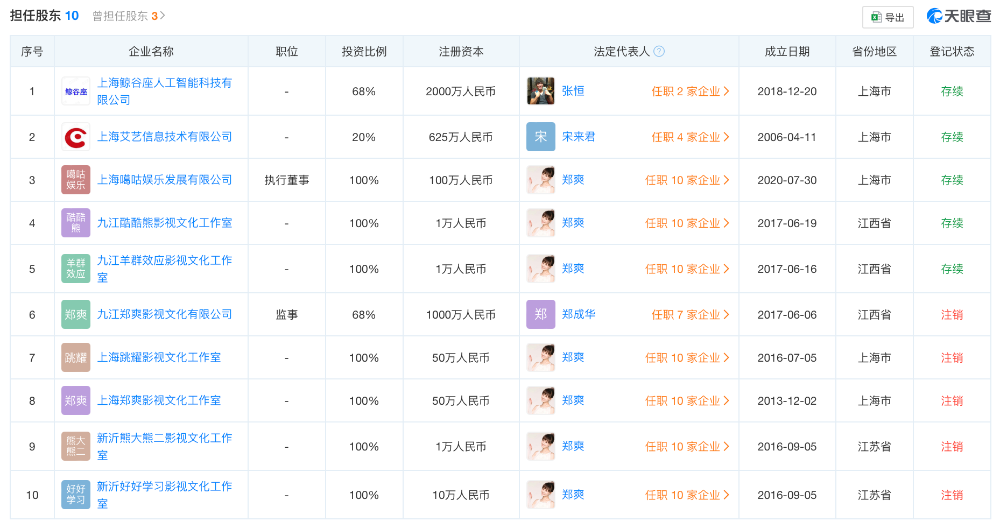Expand 任职 10 家企业 in 新沂熊大熊二 row
Image resolution: width=1000 pixels, height=527 pixels.
(687, 447)
